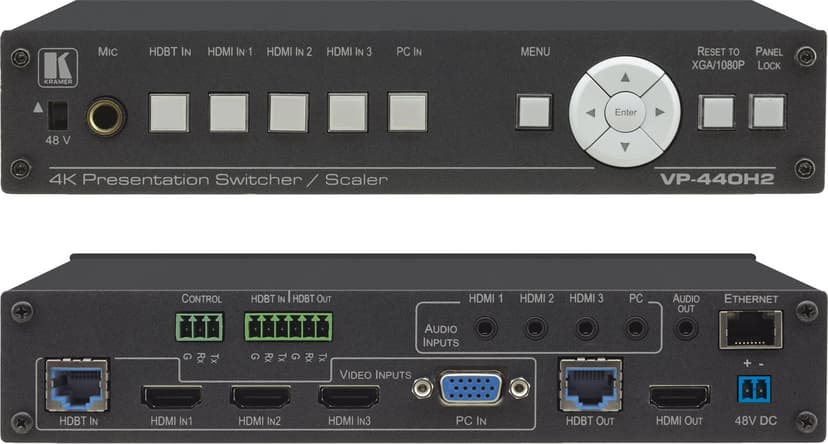Click the 4K Presentation Switcher / Scaler text
This screenshot has height=444, width=828.
coord(219,180)
